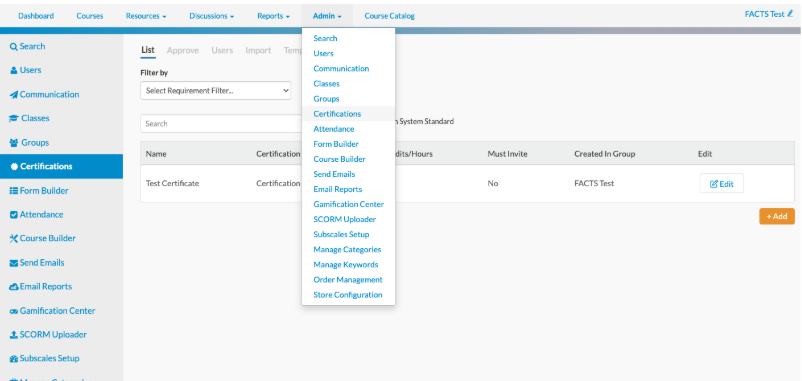Screen dimensions: 802x381
Task: Switch to the Import tab
Action: tap(258, 51)
